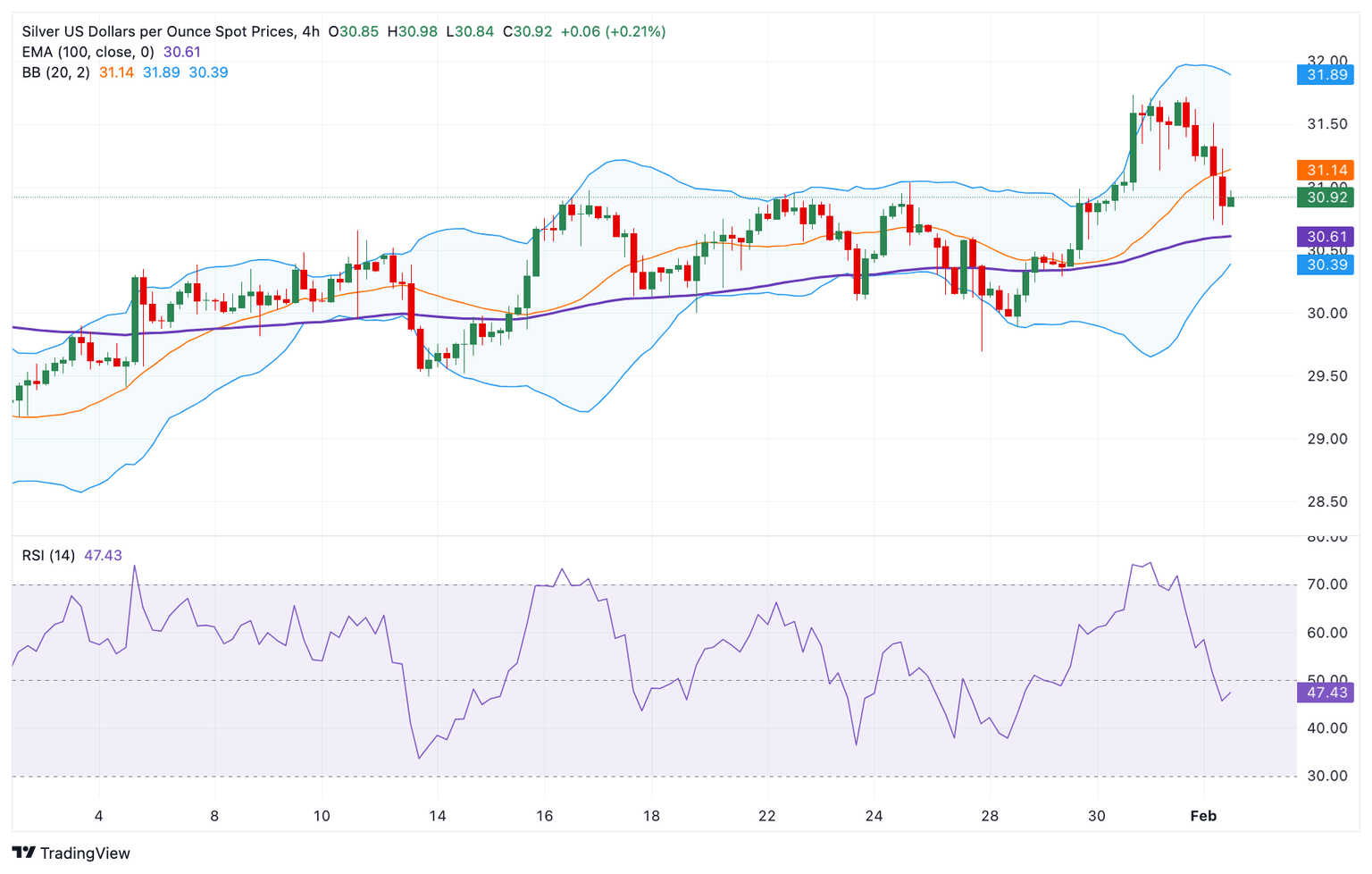Screen dimensions: 1372x874
Task: Click the RSI (14) indicator label
Action: click(x=48, y=556)
